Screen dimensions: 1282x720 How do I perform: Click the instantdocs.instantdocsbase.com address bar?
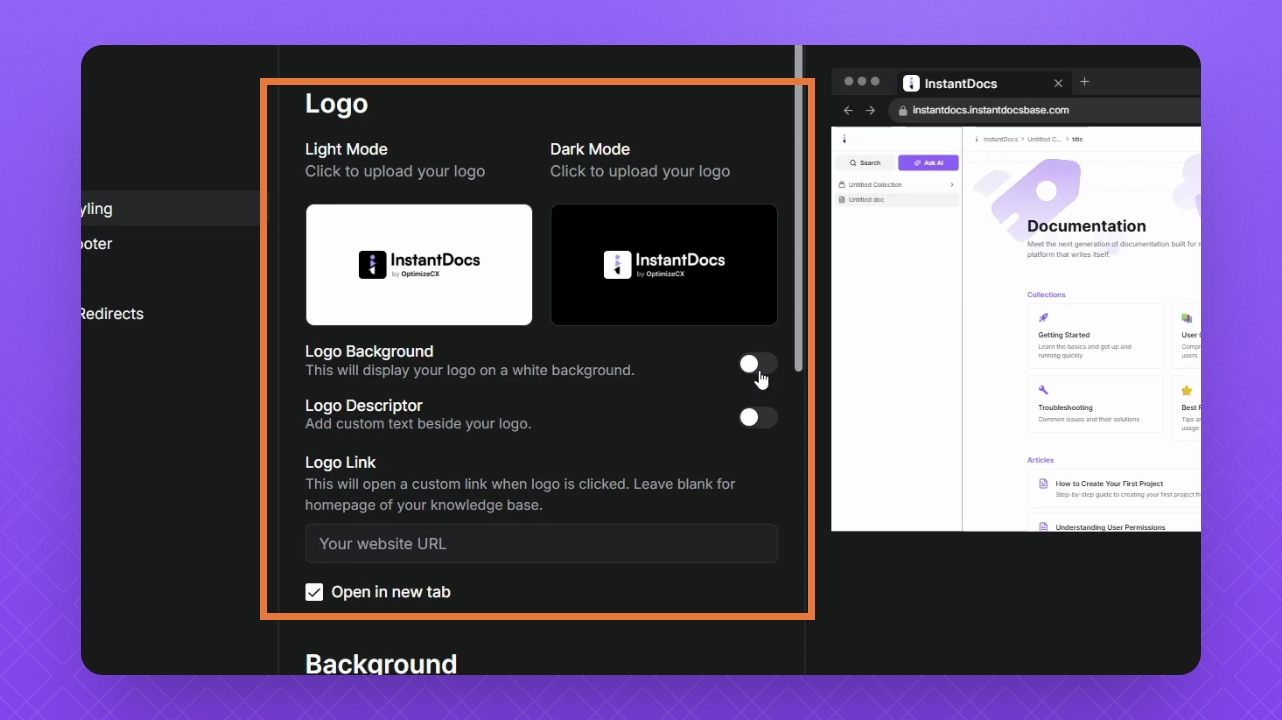(1045, 110)
